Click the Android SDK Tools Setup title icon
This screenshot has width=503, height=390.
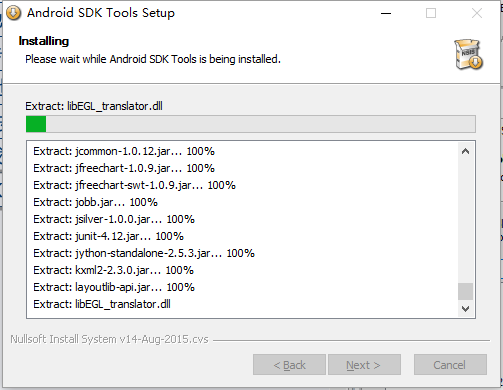[13, 13]
